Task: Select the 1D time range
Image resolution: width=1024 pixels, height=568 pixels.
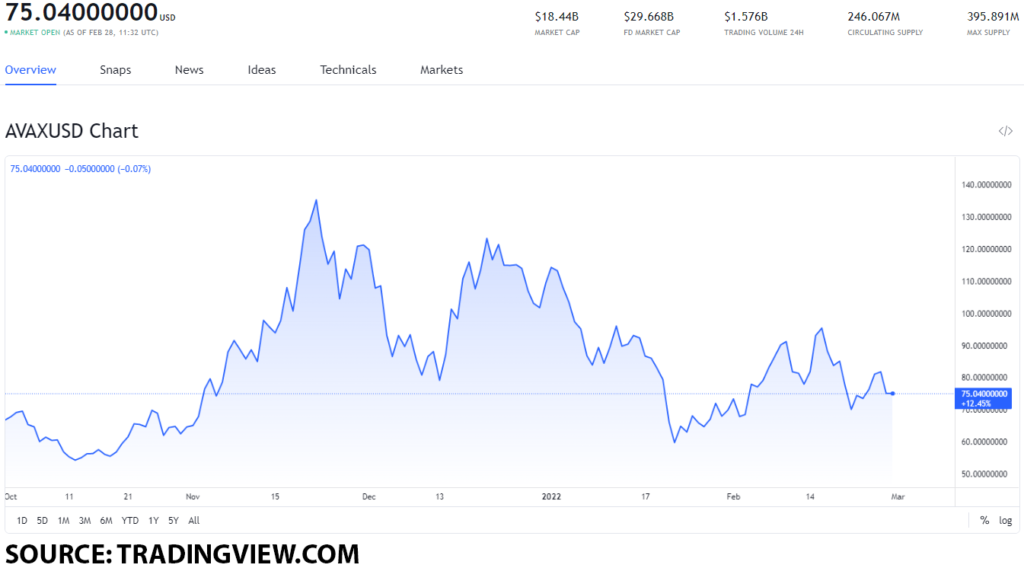Action: click(x=22, y=520)
